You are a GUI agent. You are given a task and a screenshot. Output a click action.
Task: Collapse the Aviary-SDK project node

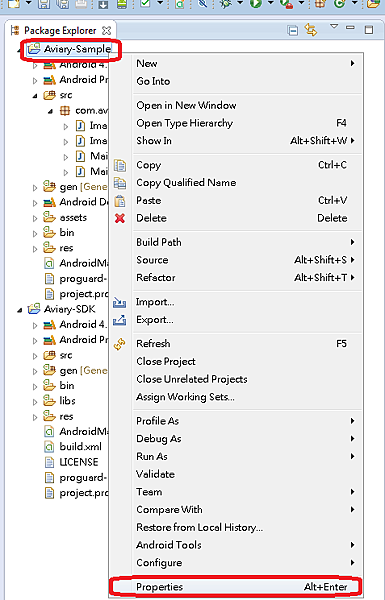(20, 310)
